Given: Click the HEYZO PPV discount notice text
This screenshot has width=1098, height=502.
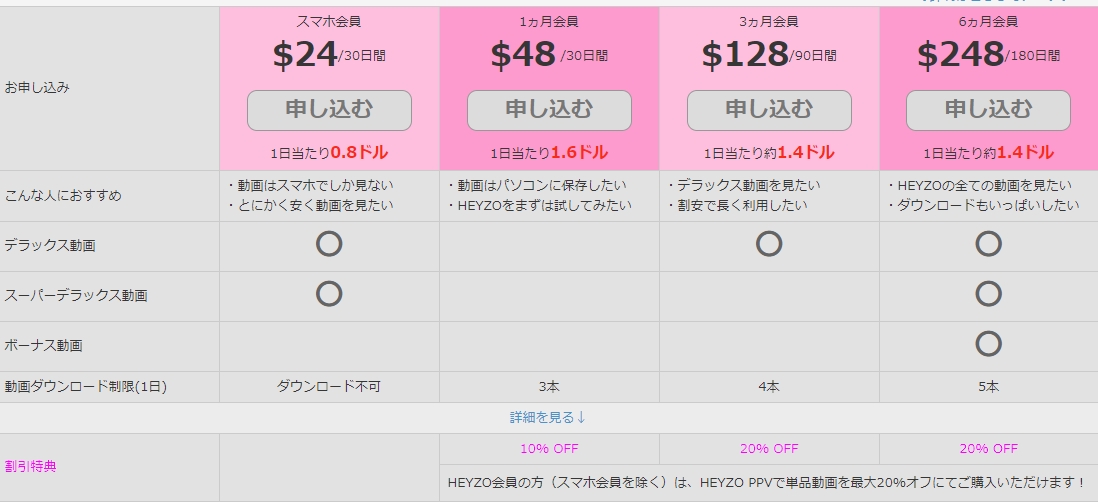Looking at the screenshot, I should pyautogui.click(x=766, y=483).
